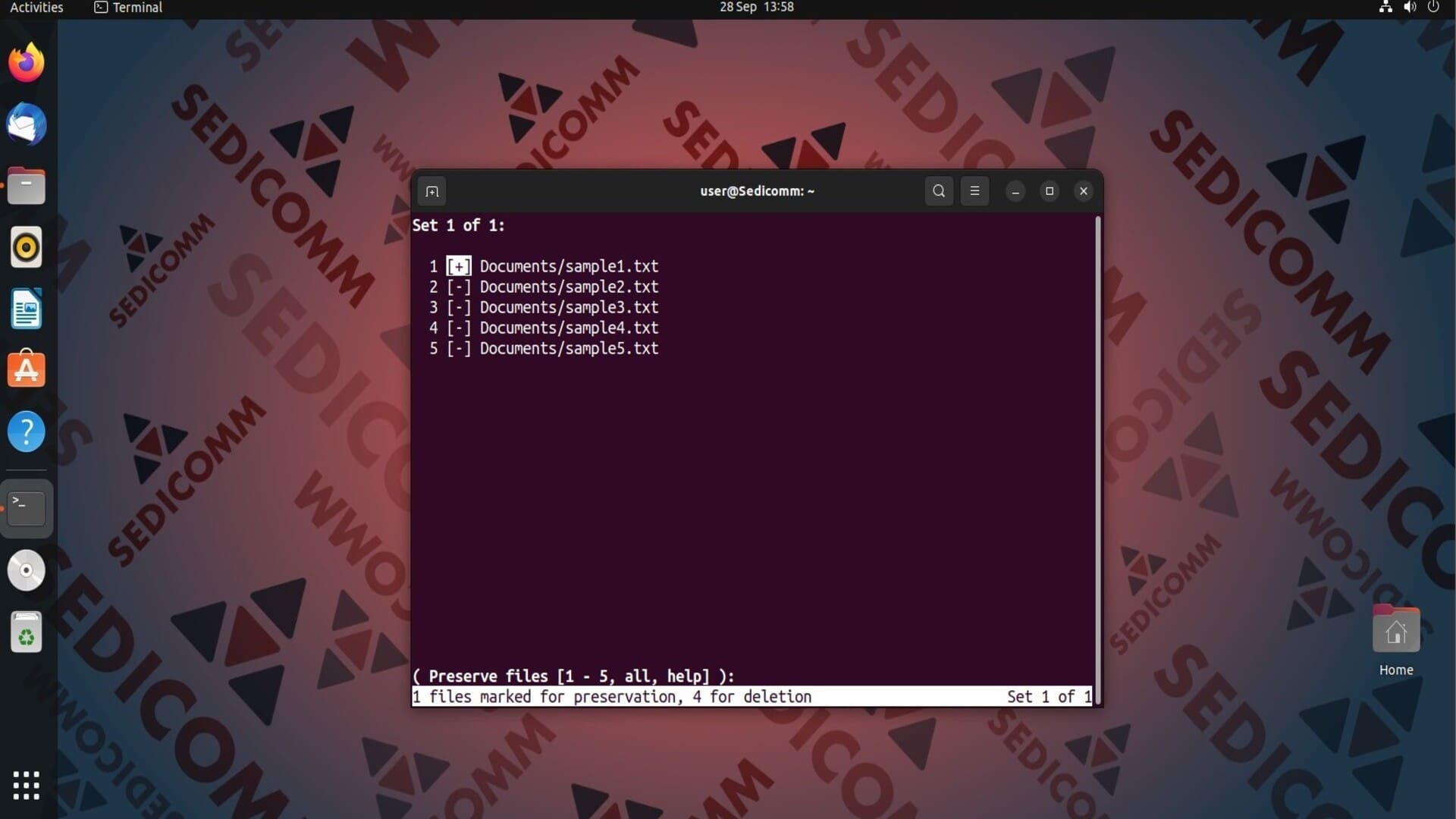Click the volume icon in the top bar
1456x819 pixels.
[x=1410, y=8]
